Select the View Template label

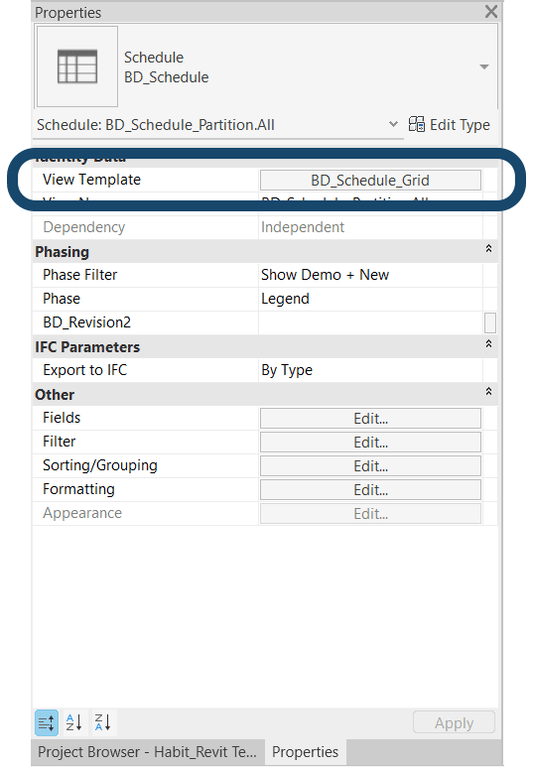(92, 180)
